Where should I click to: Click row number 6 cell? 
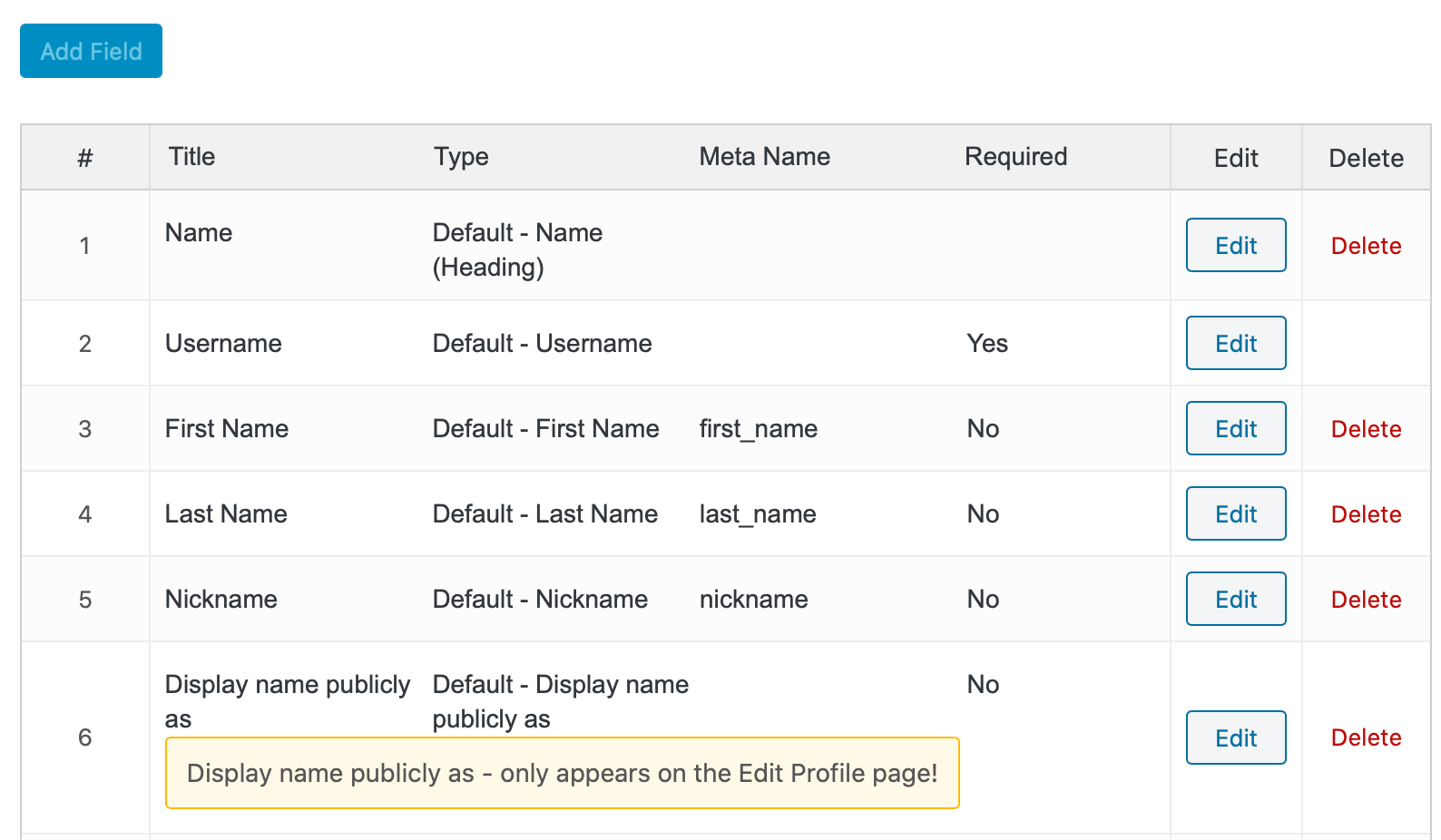click(x=85, y=737)
